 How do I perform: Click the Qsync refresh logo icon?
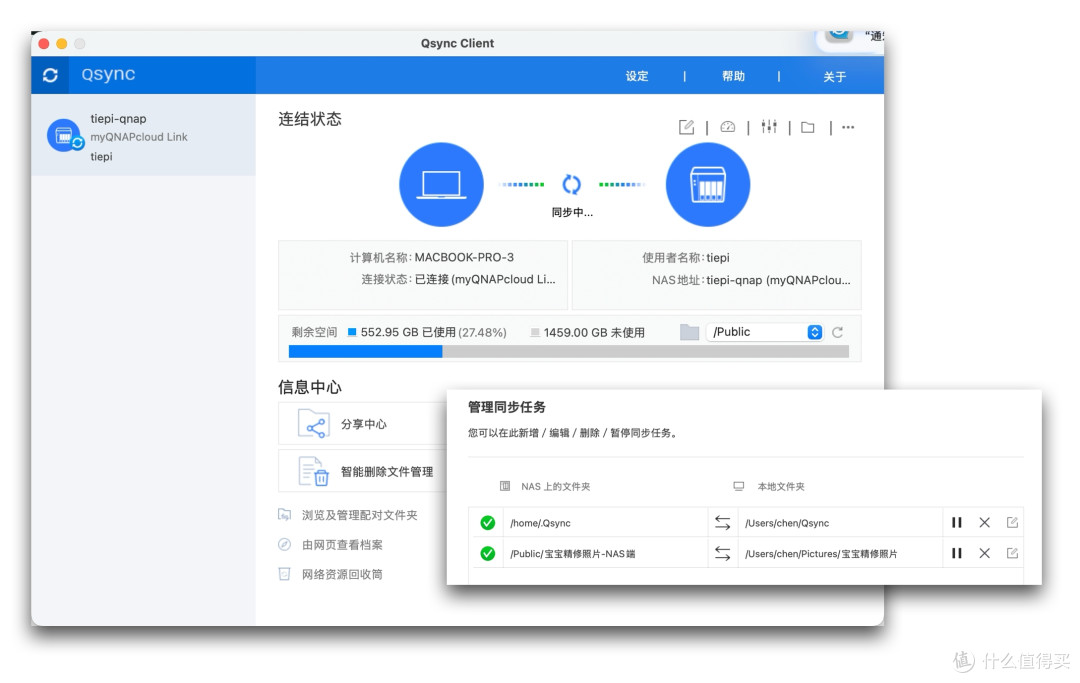pos(50,75)
